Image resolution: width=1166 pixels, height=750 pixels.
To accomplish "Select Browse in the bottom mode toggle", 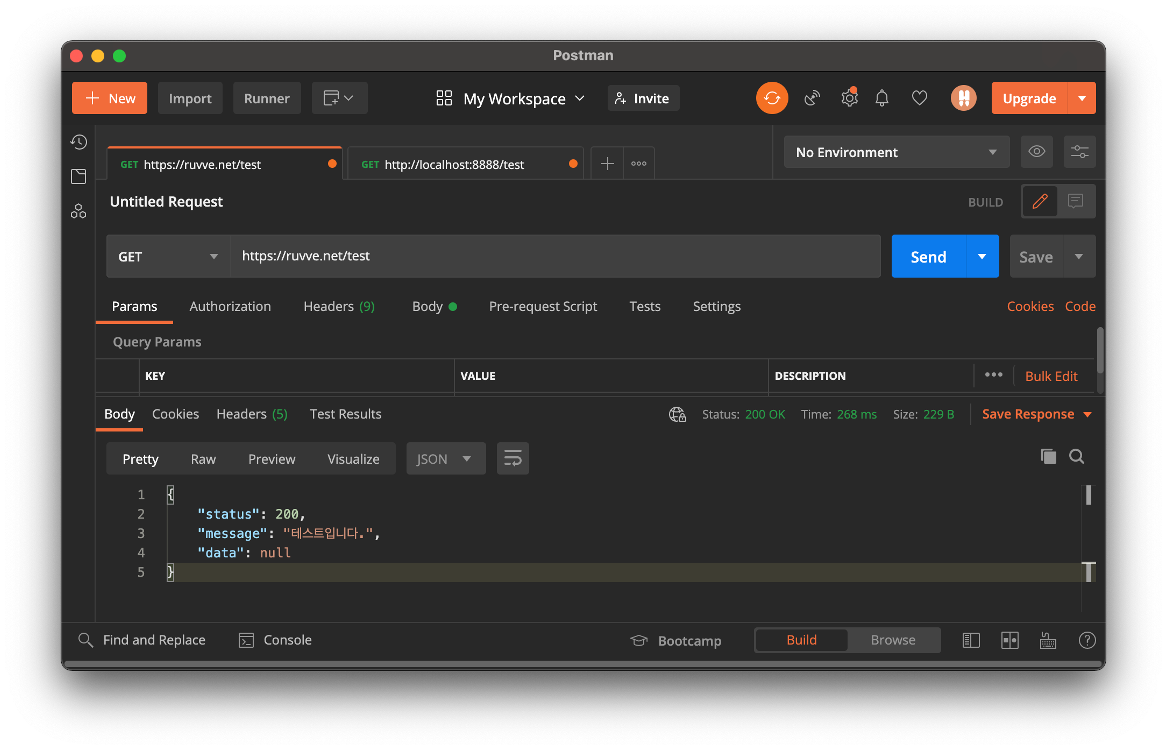I will pos(893,640).
